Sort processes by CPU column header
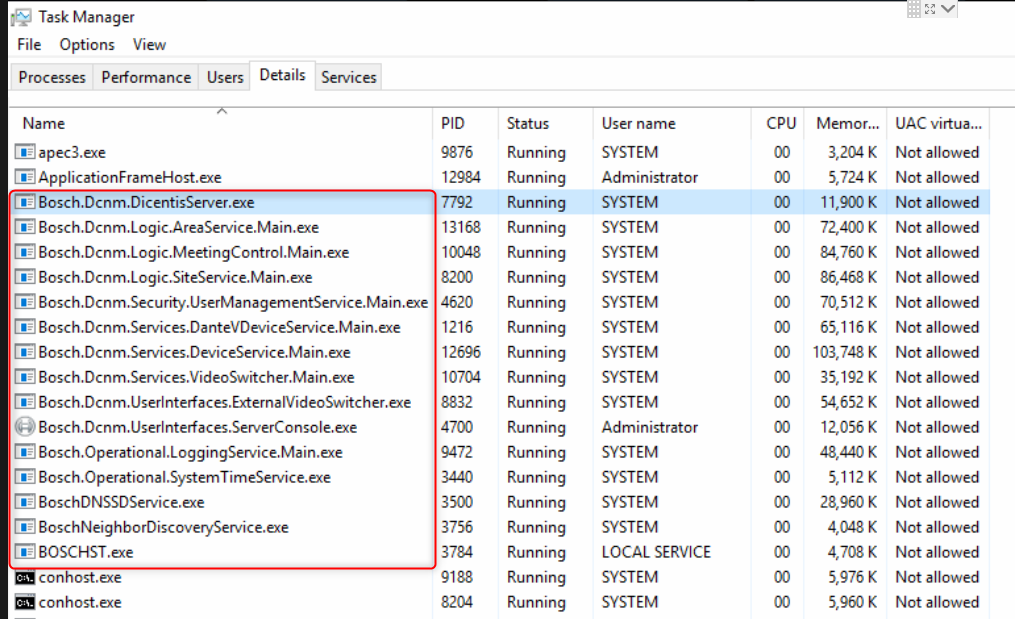 781,123
